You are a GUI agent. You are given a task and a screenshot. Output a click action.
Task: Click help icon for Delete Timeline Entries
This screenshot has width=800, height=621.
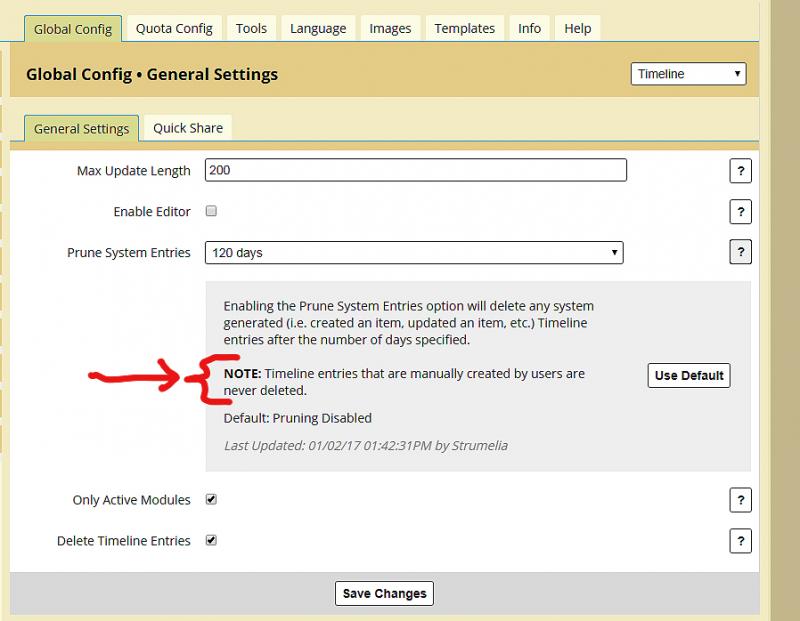(x=740, y=541)
